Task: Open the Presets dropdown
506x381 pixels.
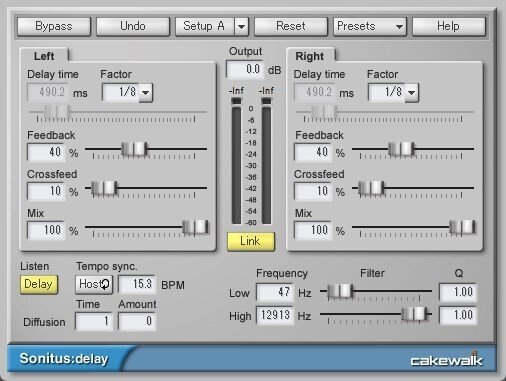Action: pyautogui.click(x=370, y=26)
